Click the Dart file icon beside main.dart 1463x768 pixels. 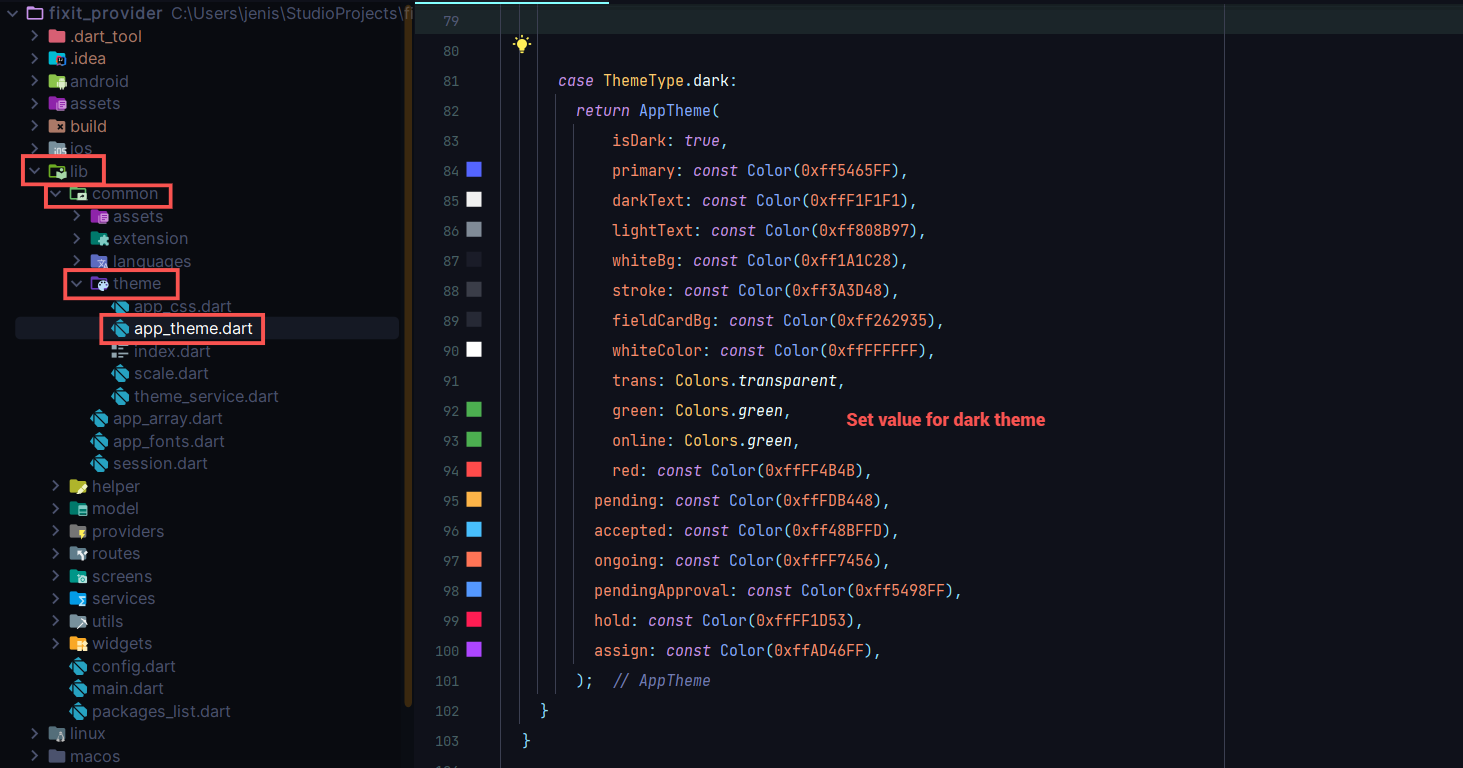[x=78, y=689]
